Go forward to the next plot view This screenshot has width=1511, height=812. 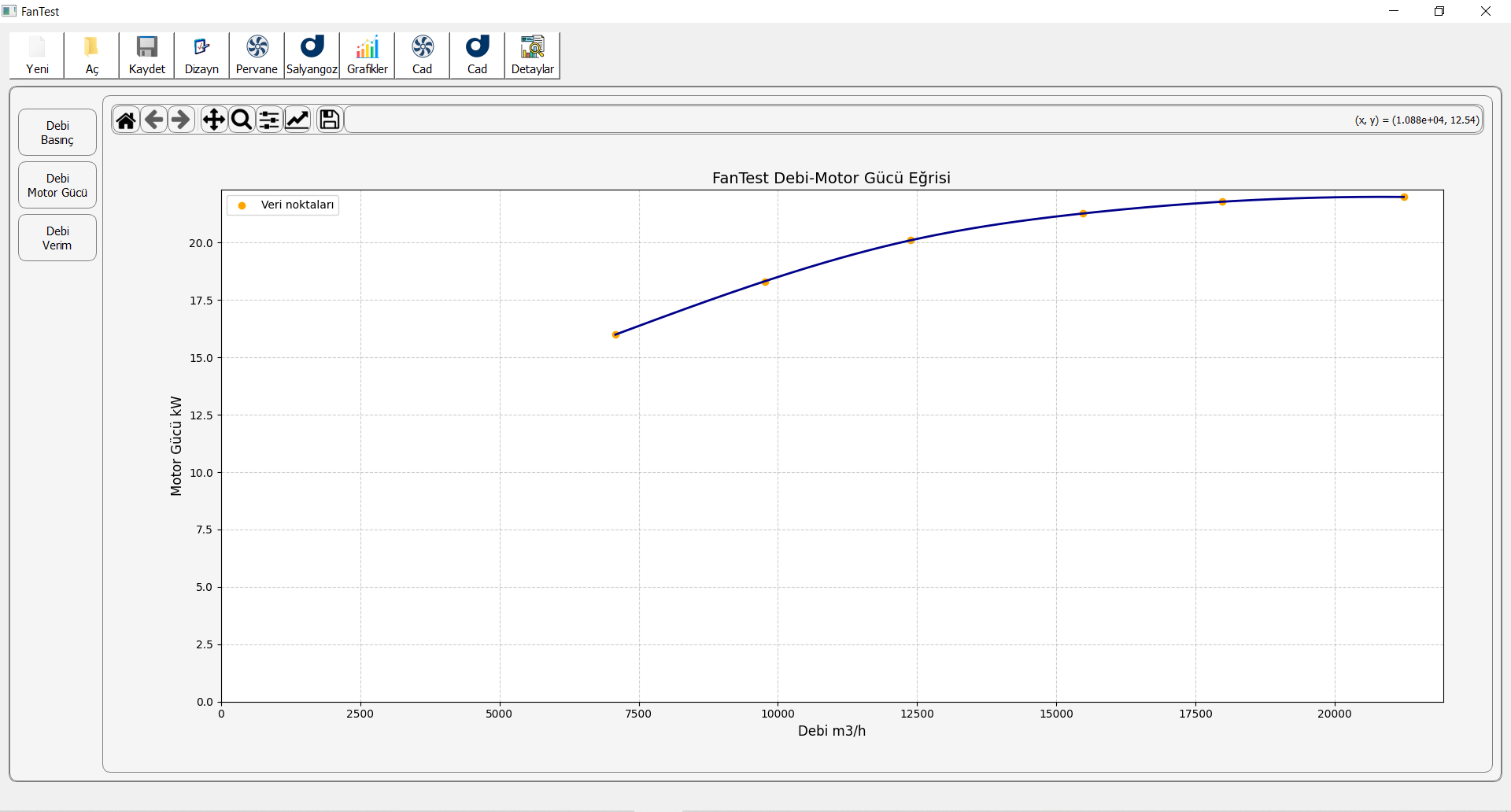(x=181, y=120)
